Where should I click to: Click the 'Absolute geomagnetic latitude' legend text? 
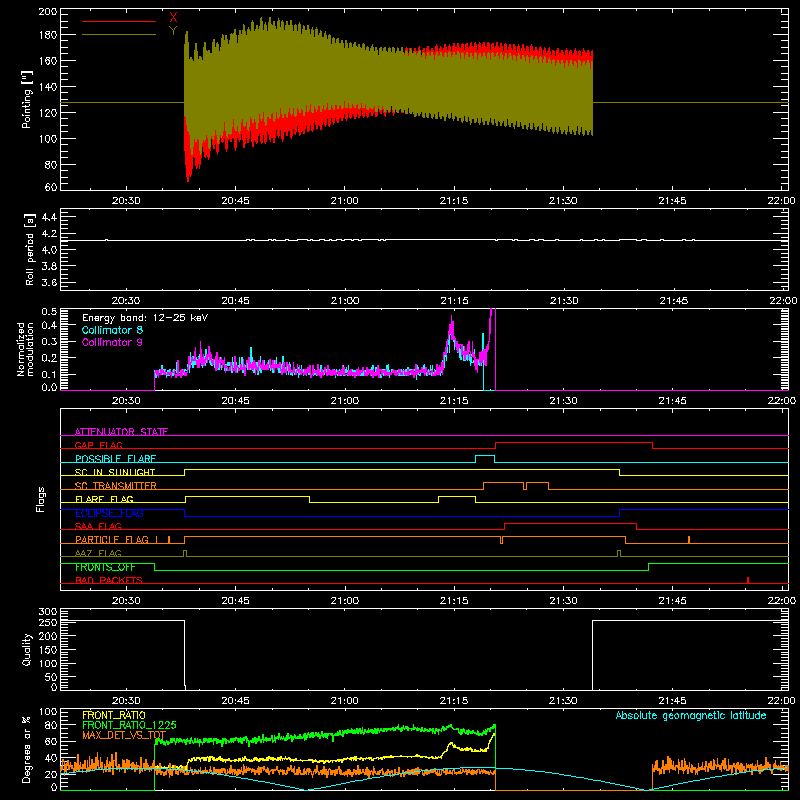click(691, 715)
